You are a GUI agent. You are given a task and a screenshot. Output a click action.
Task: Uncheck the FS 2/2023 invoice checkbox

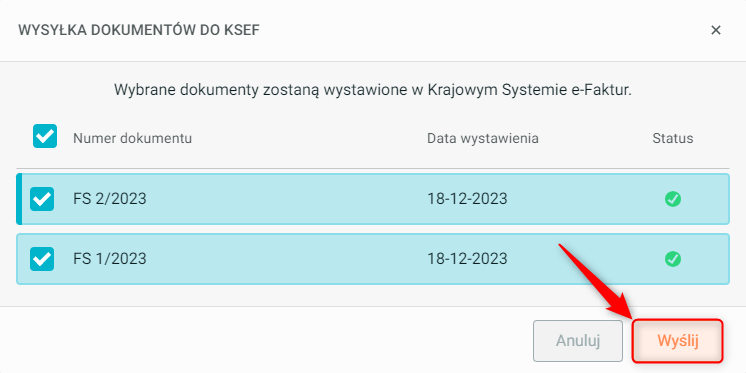42,199
